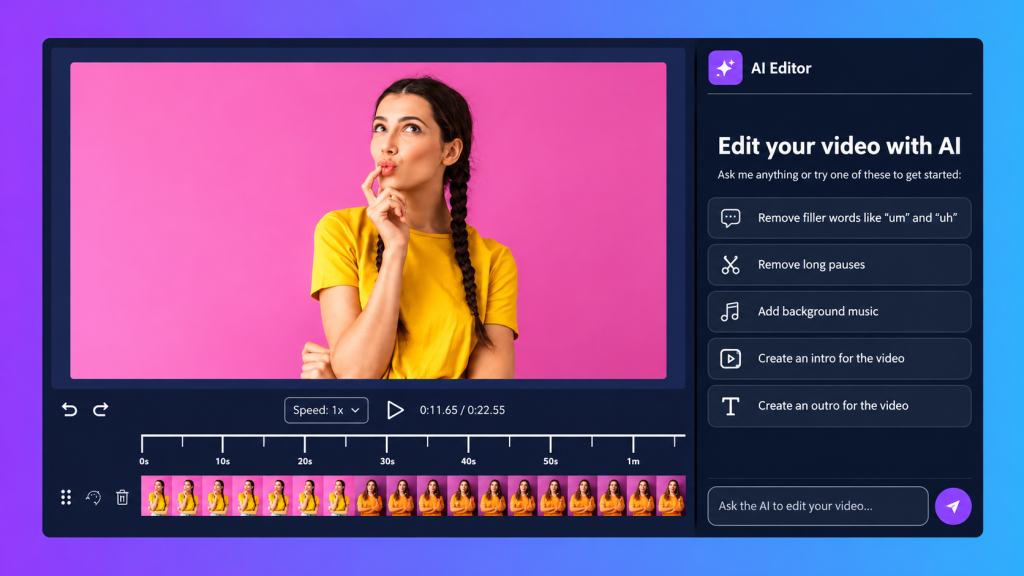Delete the clip with the trash icon
The image size is (1024, 576).
tap(122, 498)
